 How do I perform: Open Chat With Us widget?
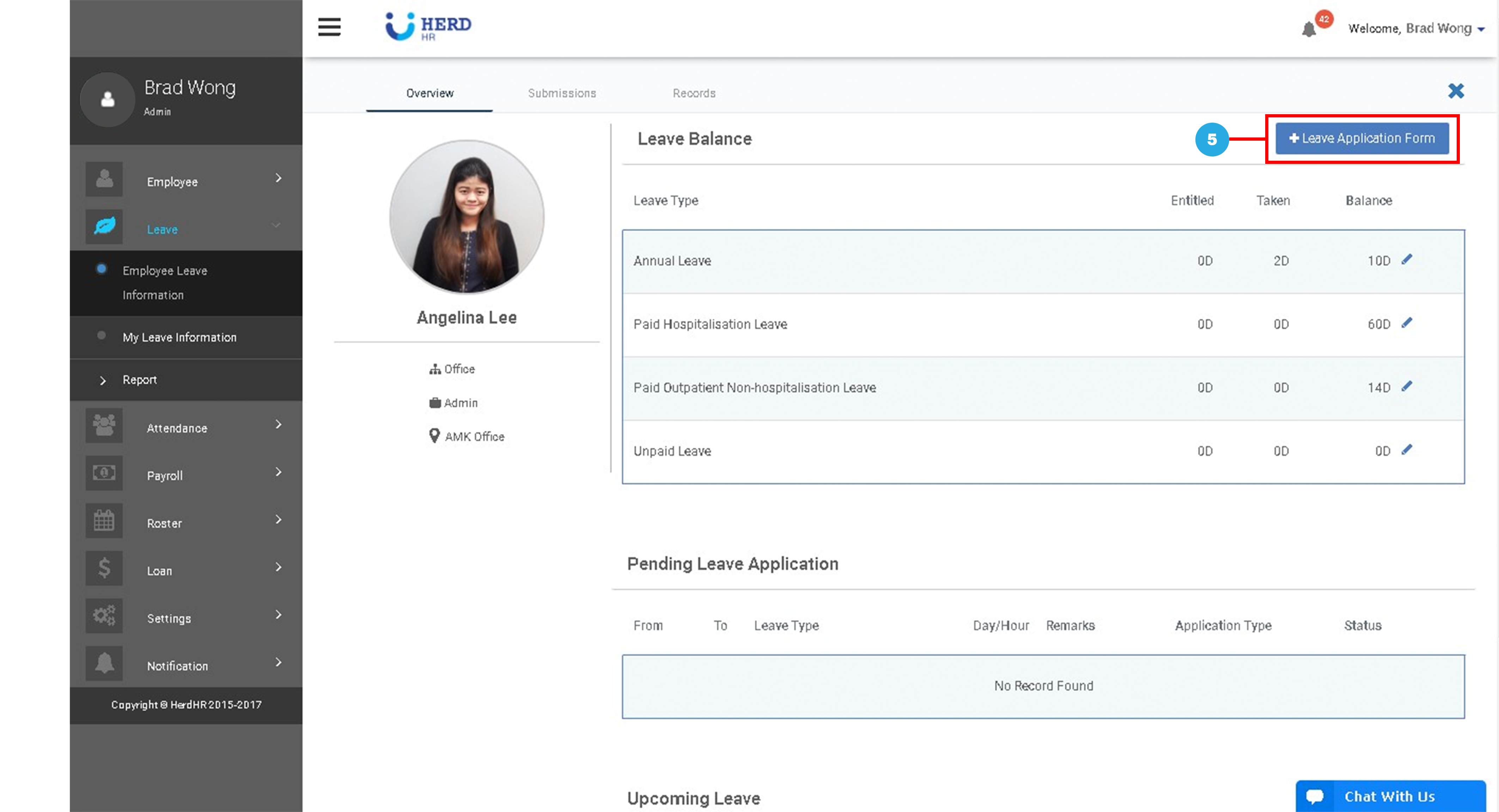(x=1390, y=796)
